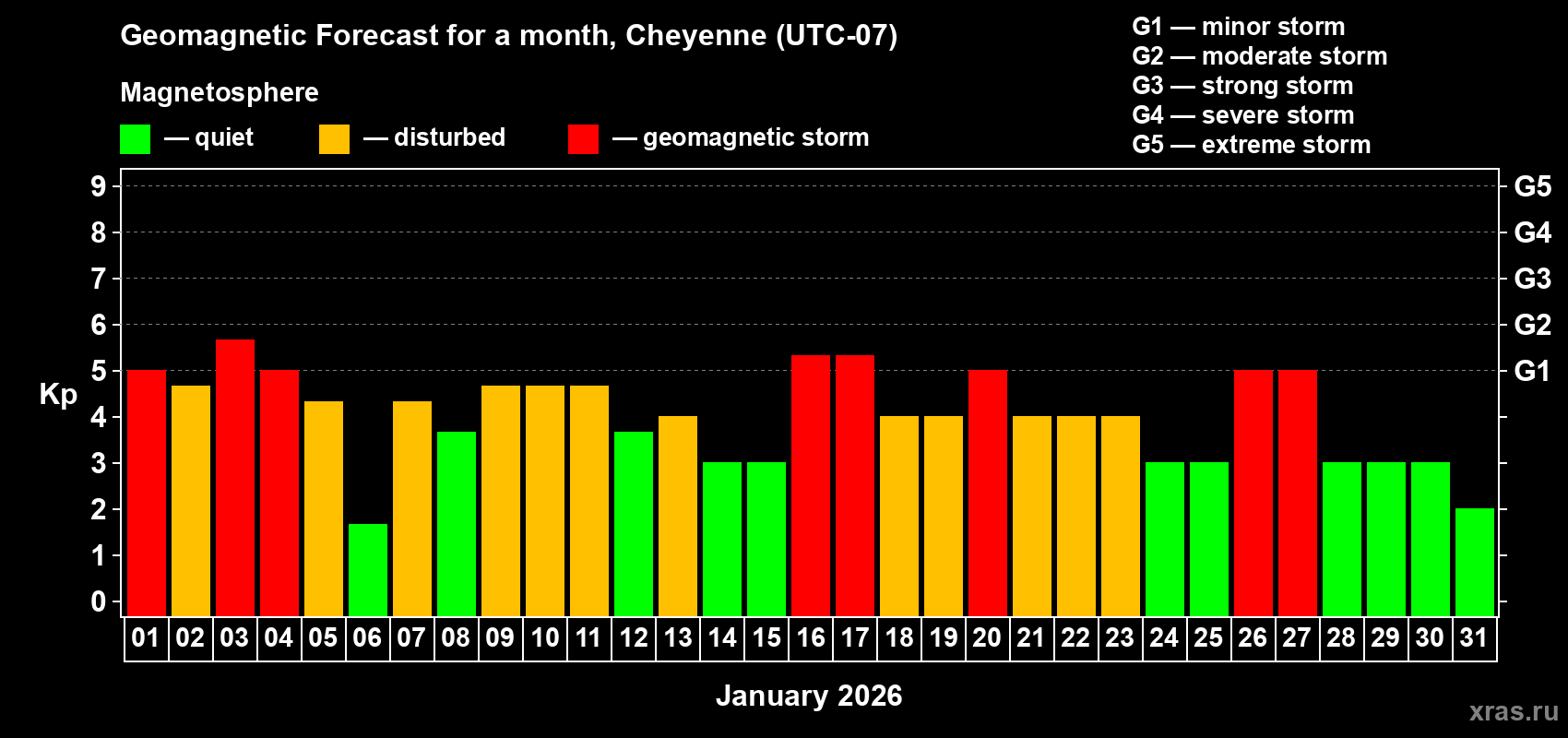Click Kp value 9 on left axis

99,186
